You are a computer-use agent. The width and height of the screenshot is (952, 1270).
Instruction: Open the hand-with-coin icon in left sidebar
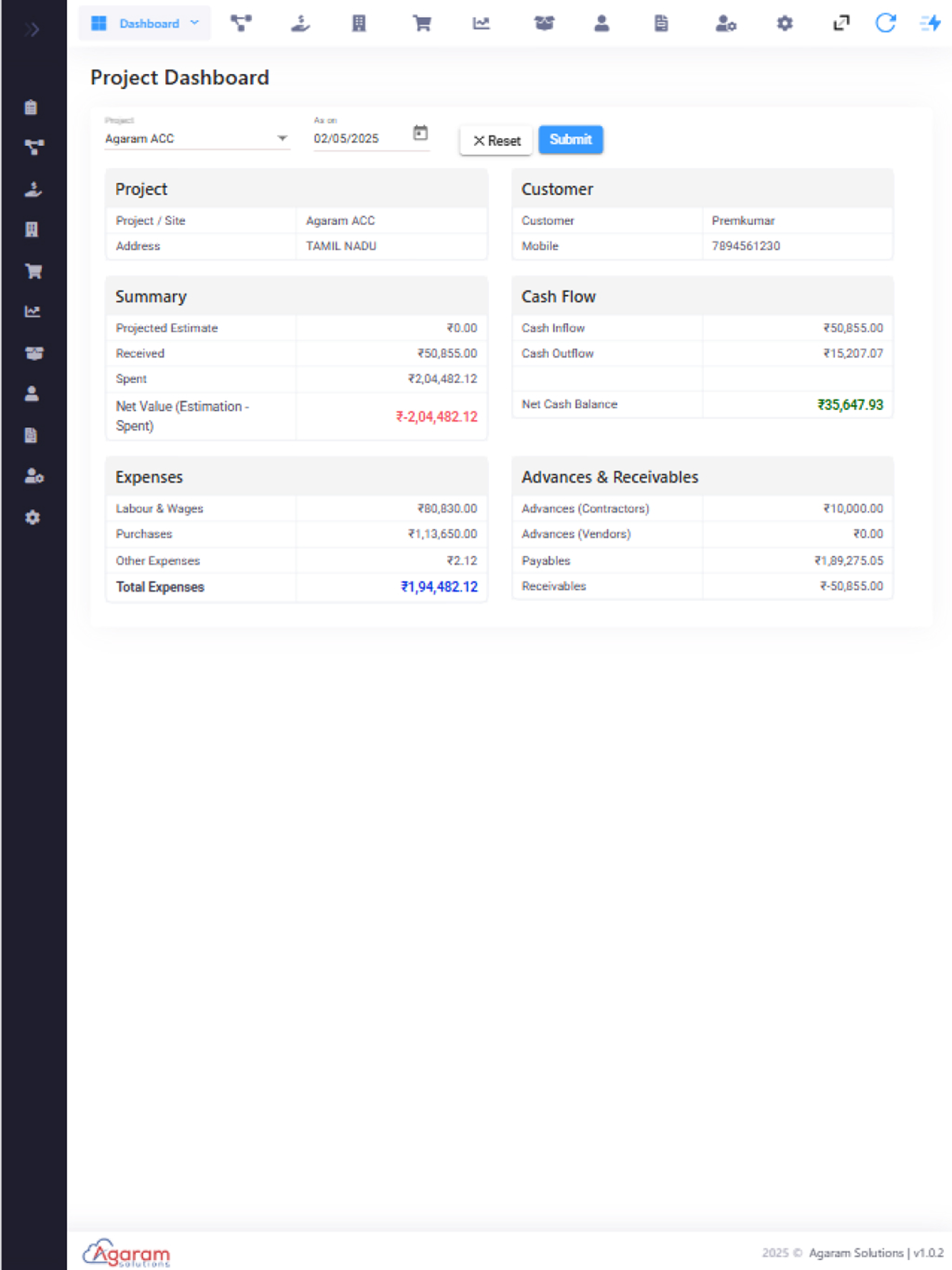[33, 190]
